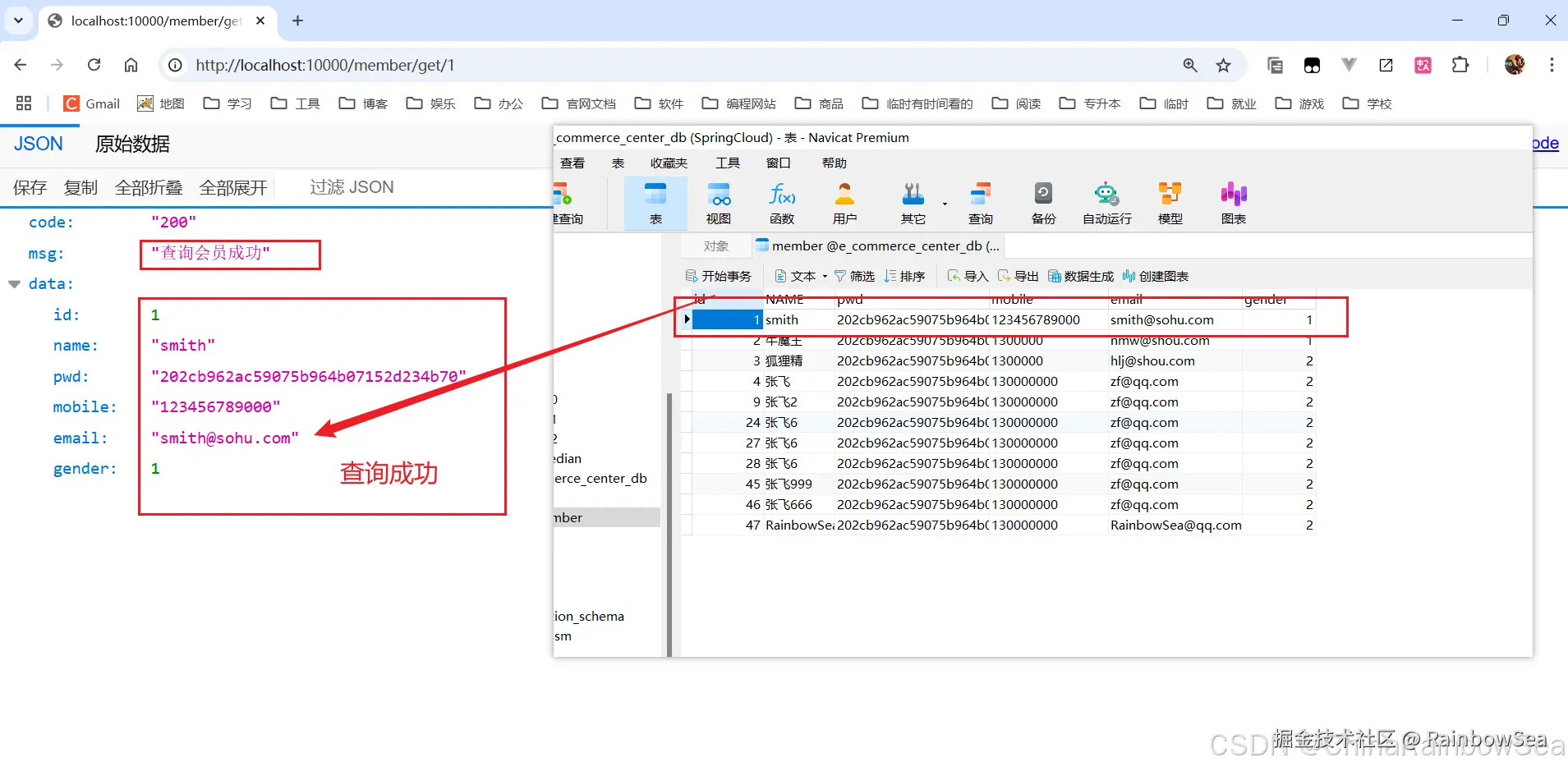1568x771 pixels.
Task: Open the Navicat 用户 tool
Action: pos(844,204)
